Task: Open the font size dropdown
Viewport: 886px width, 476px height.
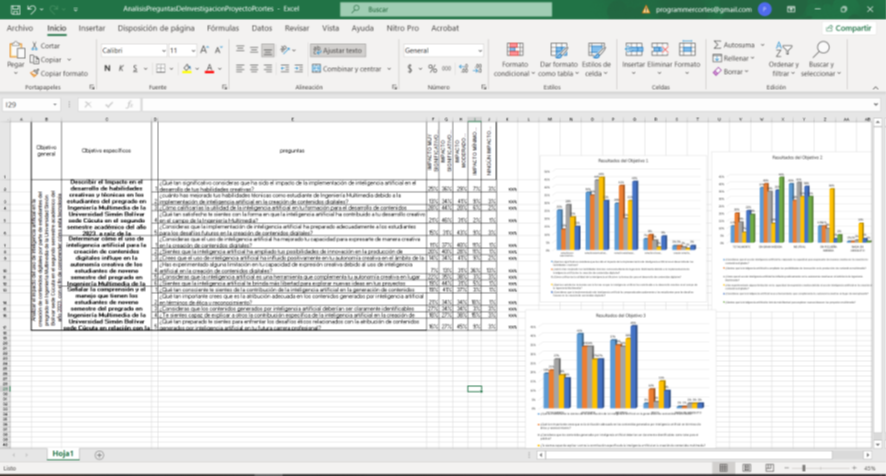Action: point(193,50)
